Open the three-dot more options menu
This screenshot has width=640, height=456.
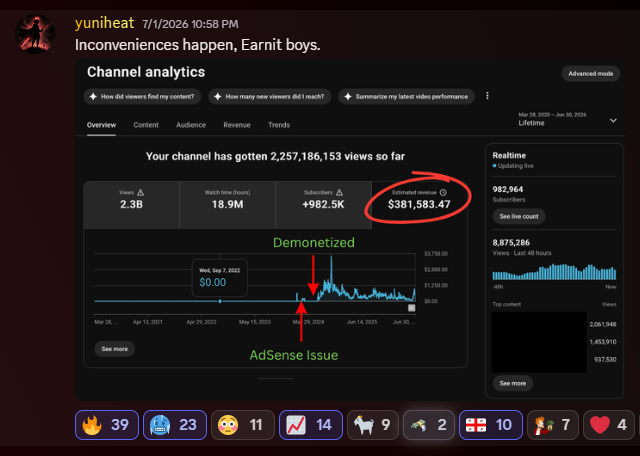coord(487,96)
